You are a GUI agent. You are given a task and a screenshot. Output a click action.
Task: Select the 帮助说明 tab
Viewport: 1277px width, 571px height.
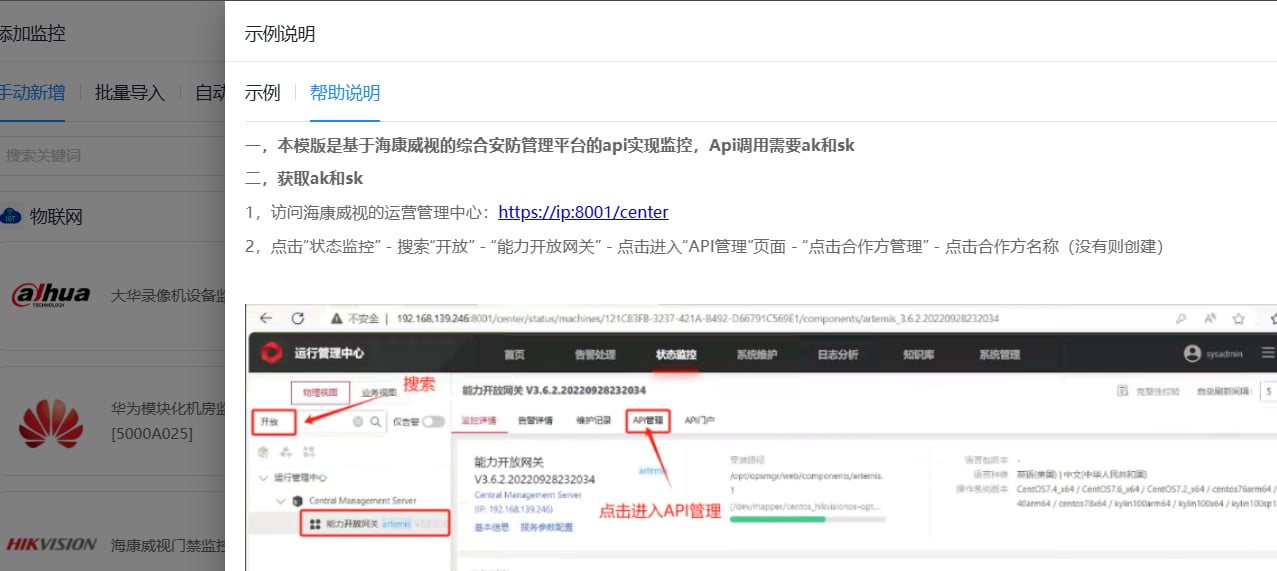click(345, 93)
